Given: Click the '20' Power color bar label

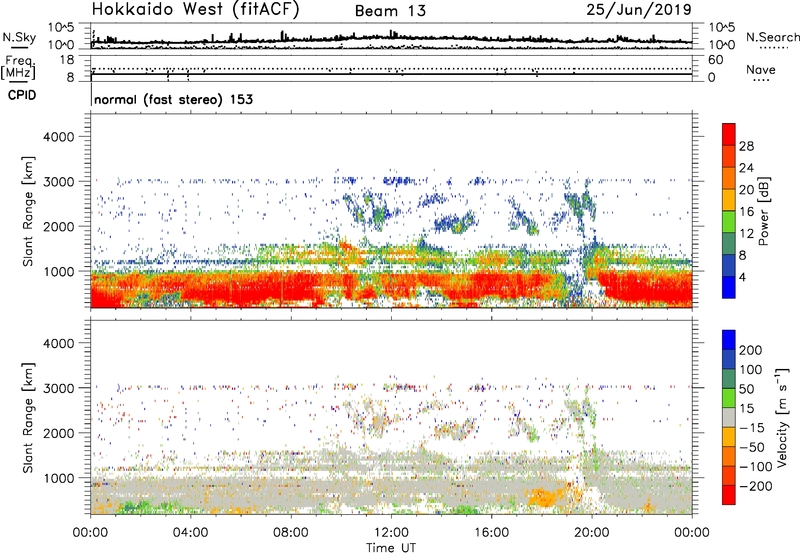Looking at the screenshot, I should [x=746, y=190].
